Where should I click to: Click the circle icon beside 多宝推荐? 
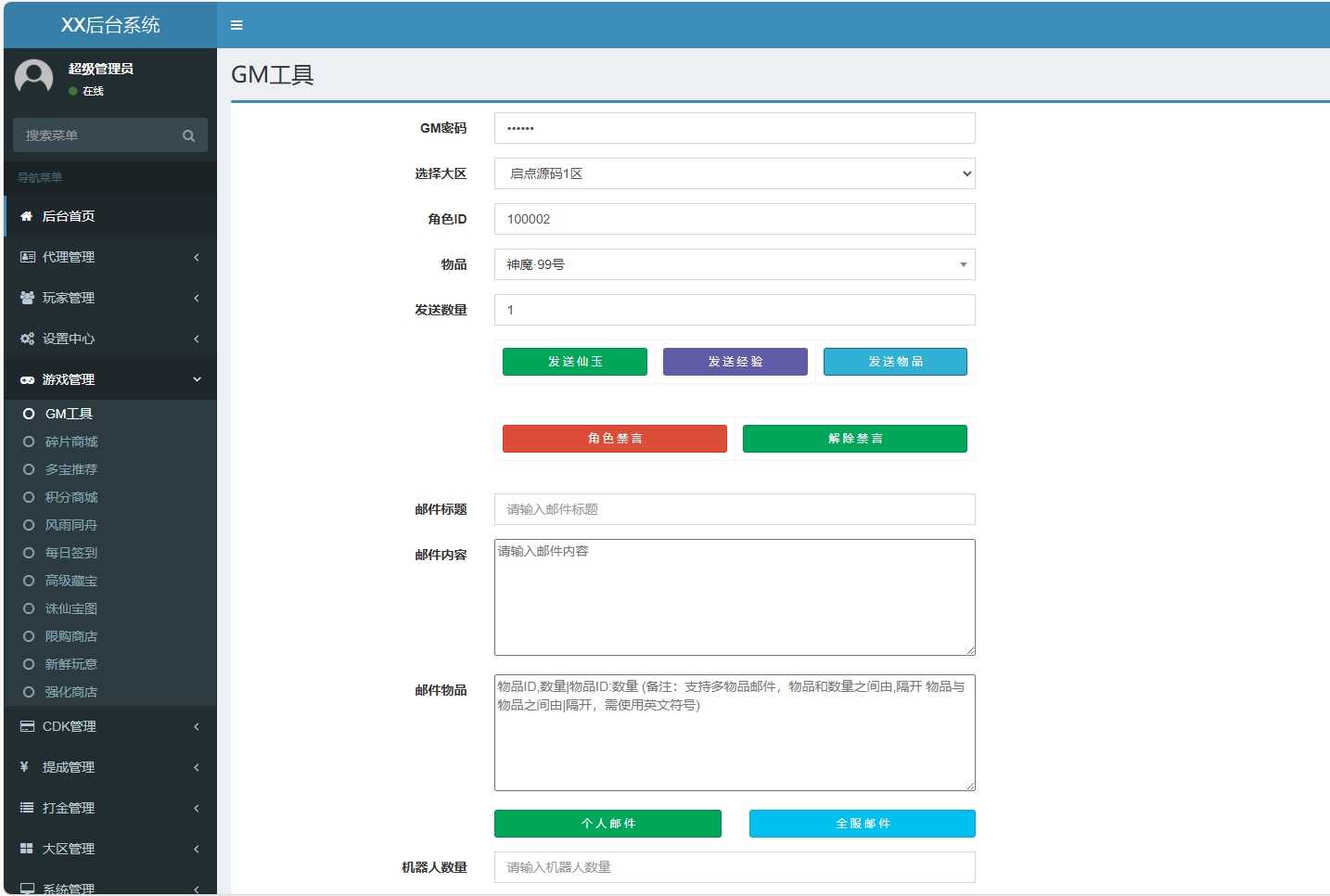coord(29,469)
